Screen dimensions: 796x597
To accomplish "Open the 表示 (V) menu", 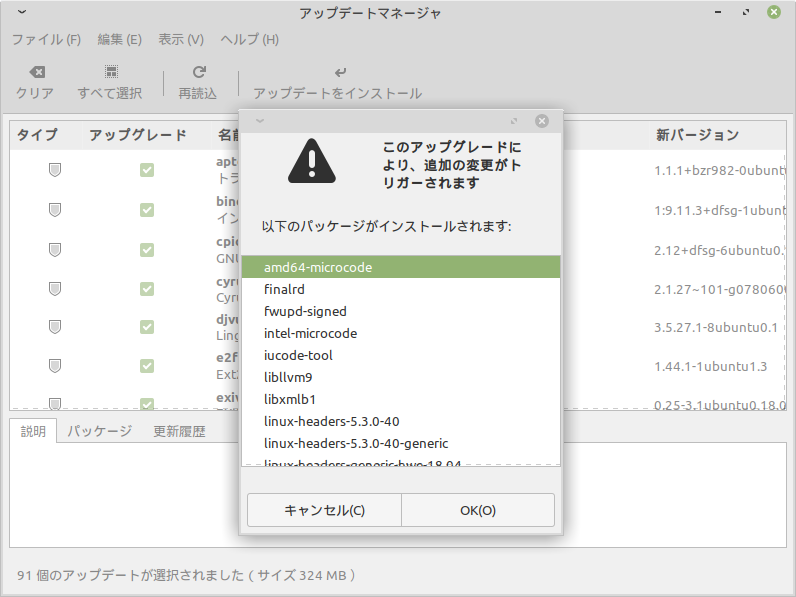I will pyautogui.click(x=181, y=40).
